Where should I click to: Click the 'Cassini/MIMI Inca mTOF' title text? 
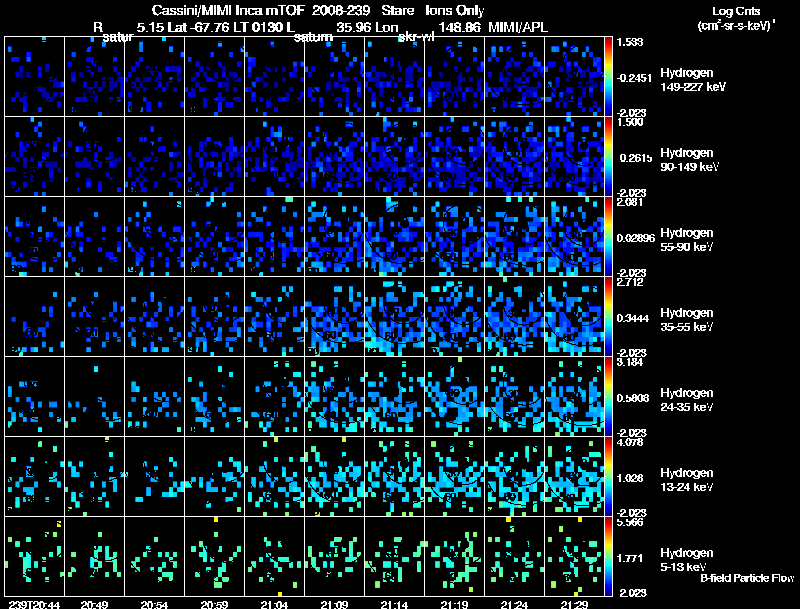click(x=228, y=11)
